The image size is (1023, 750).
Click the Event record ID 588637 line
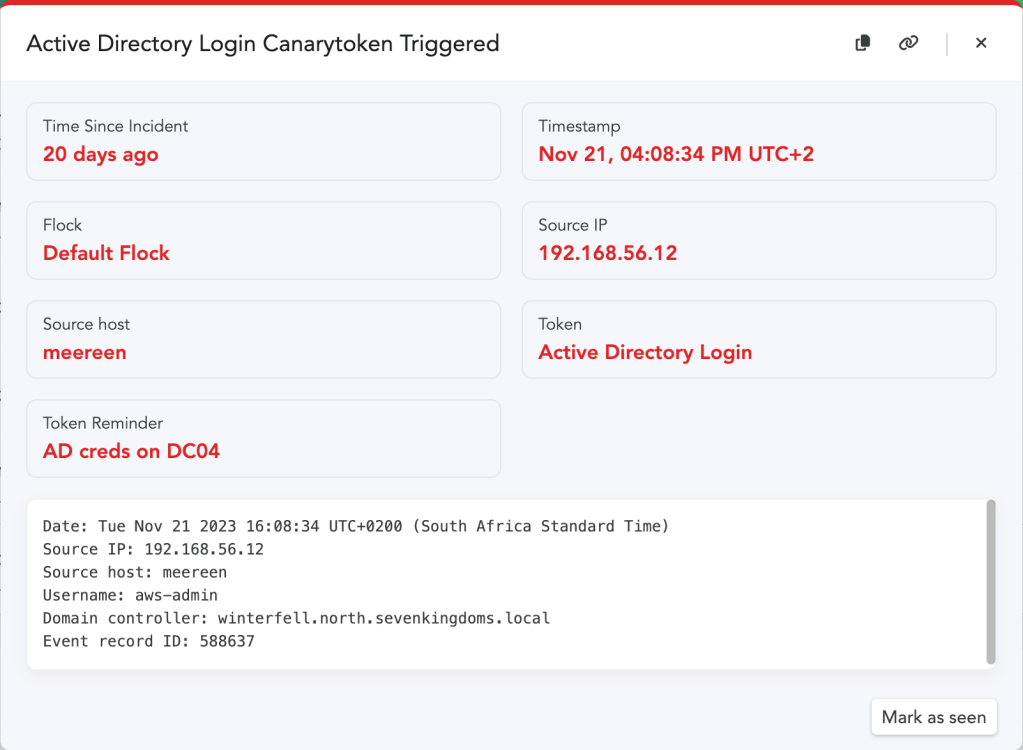coord(149,642)
